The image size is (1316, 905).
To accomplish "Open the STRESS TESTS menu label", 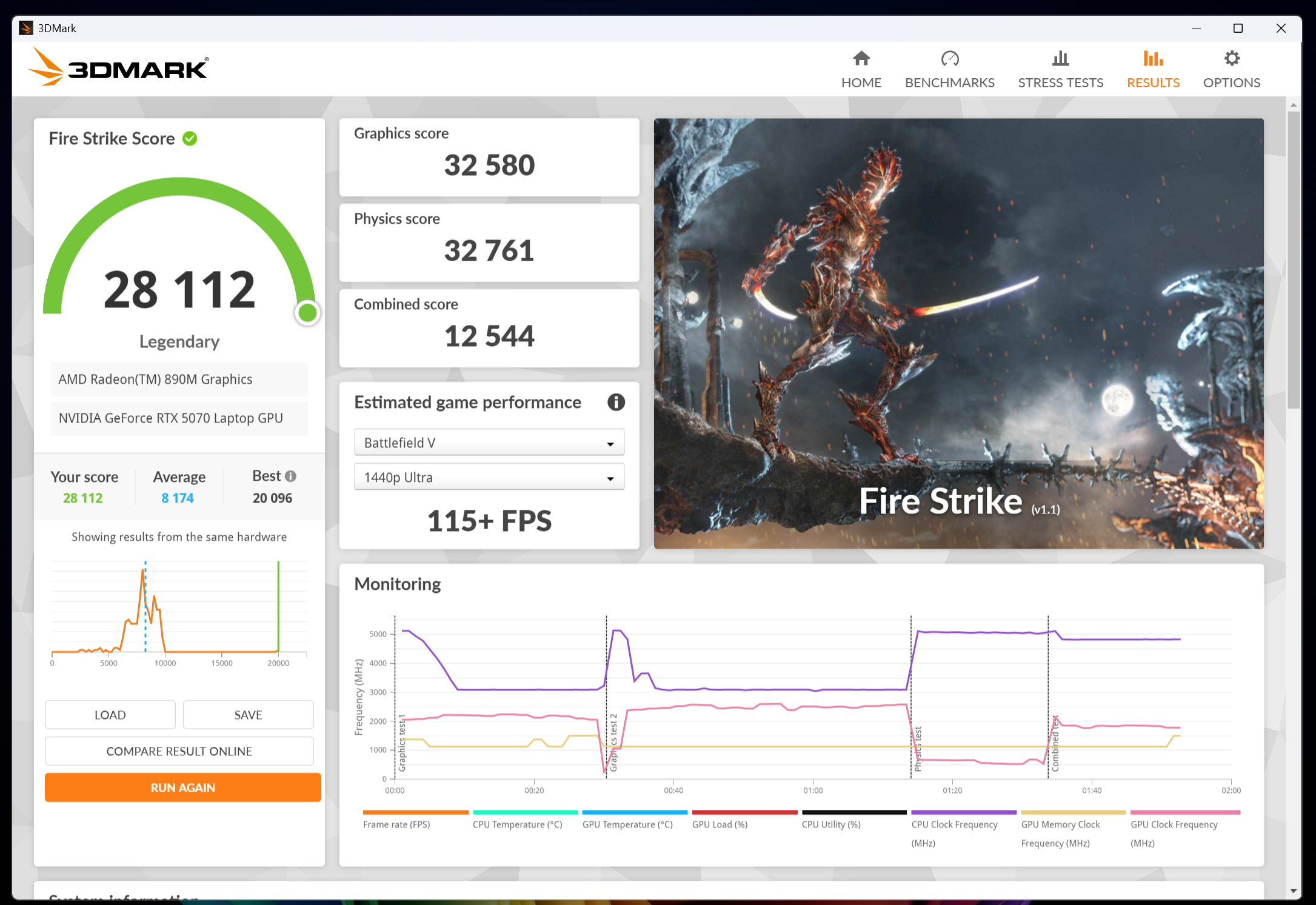I will [x=1060, y=83].
